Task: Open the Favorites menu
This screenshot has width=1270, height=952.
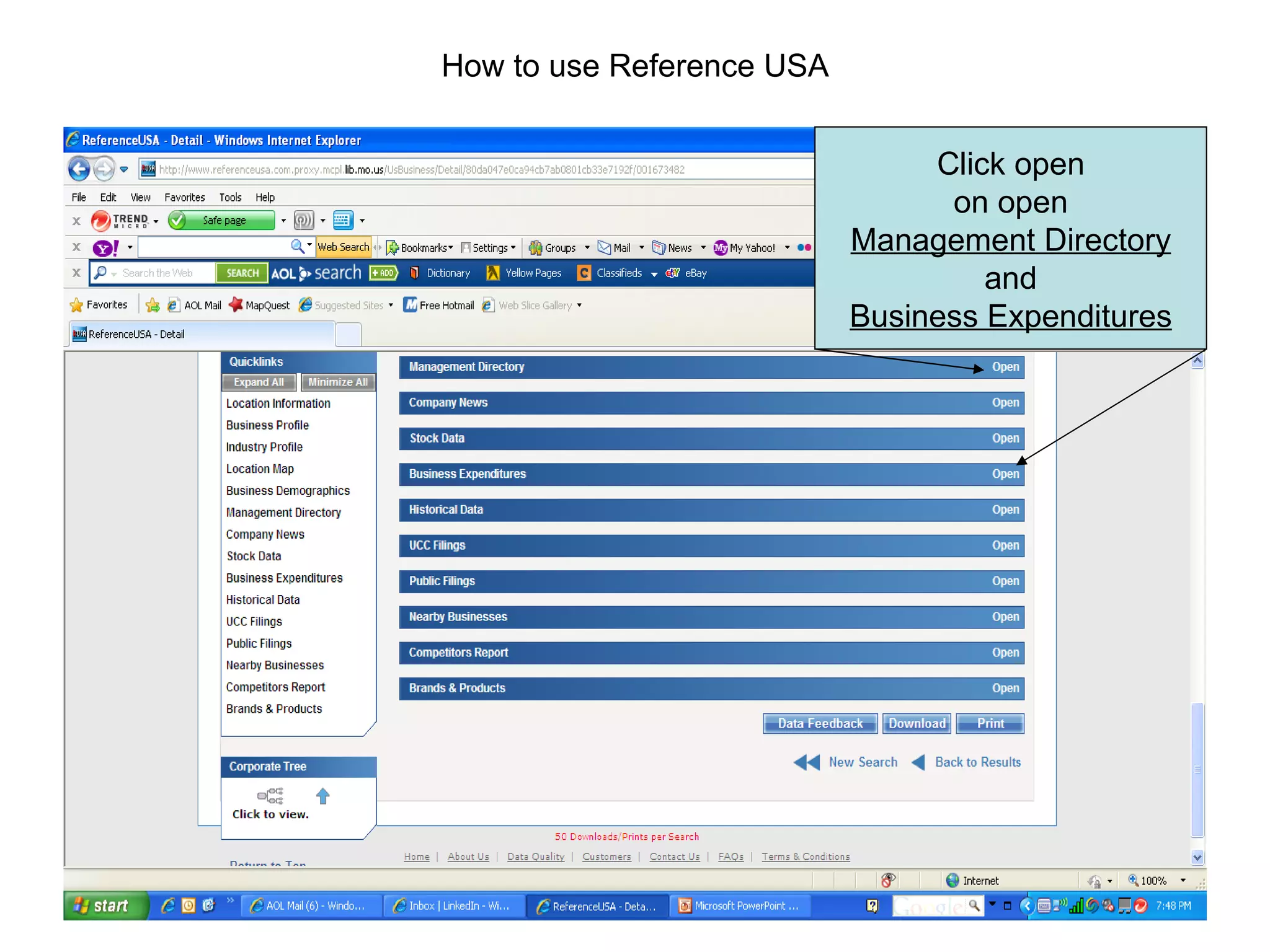Action: point(184,197)
